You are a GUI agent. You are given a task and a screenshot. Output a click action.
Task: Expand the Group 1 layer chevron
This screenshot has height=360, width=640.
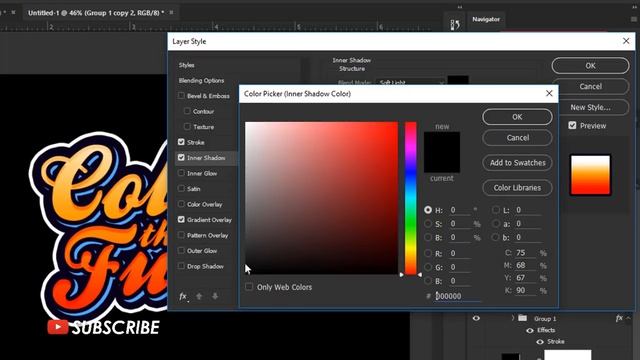513,318
